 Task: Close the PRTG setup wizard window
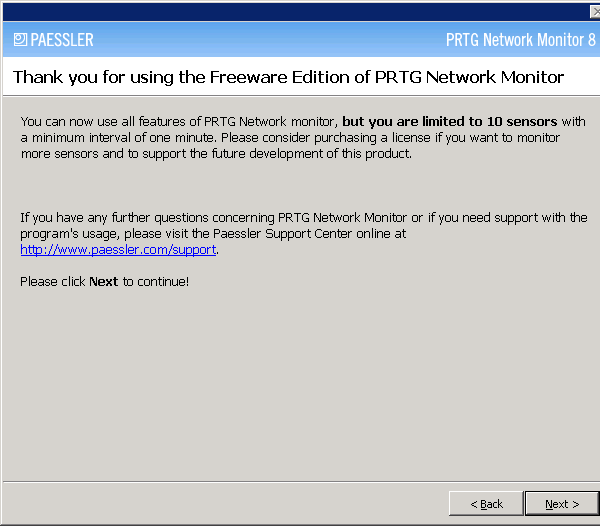(x=595, y=12)
